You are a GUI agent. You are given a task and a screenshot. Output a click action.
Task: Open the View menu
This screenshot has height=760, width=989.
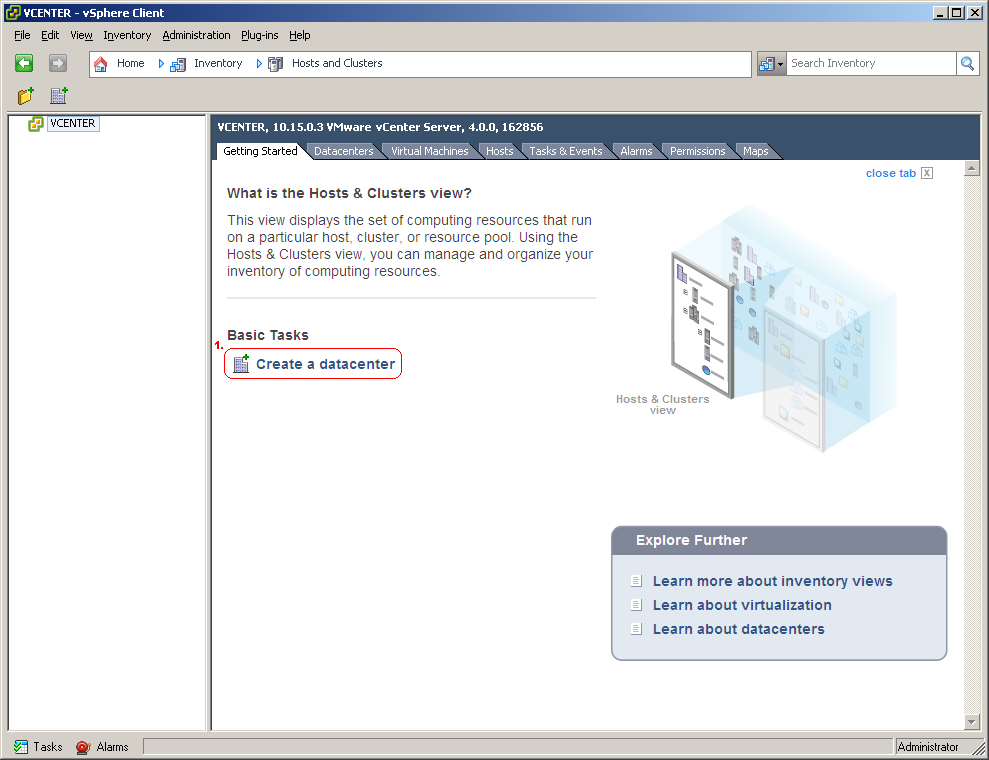coord(81,35)
